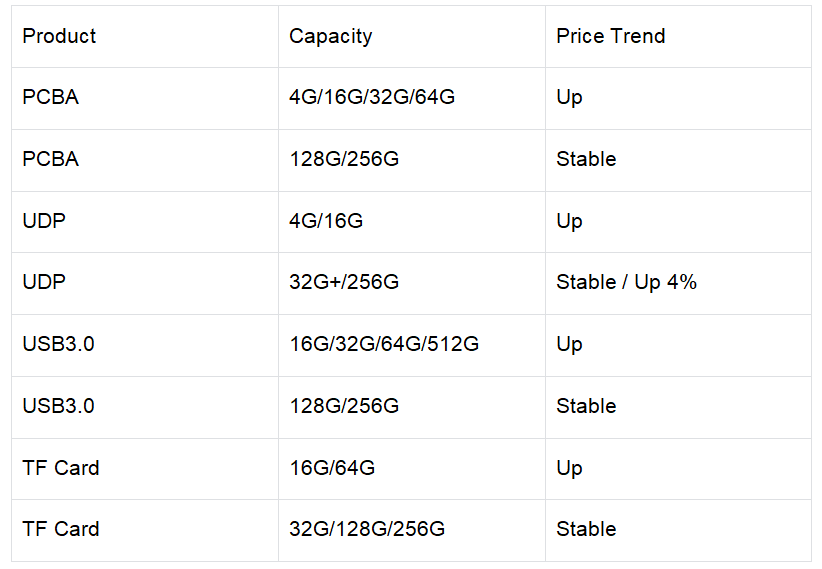Viewport: 822px width, 569px height.
Task: Click the Stable trend for USB3.0 128G/256G
Action: click(x=586, y=407)
